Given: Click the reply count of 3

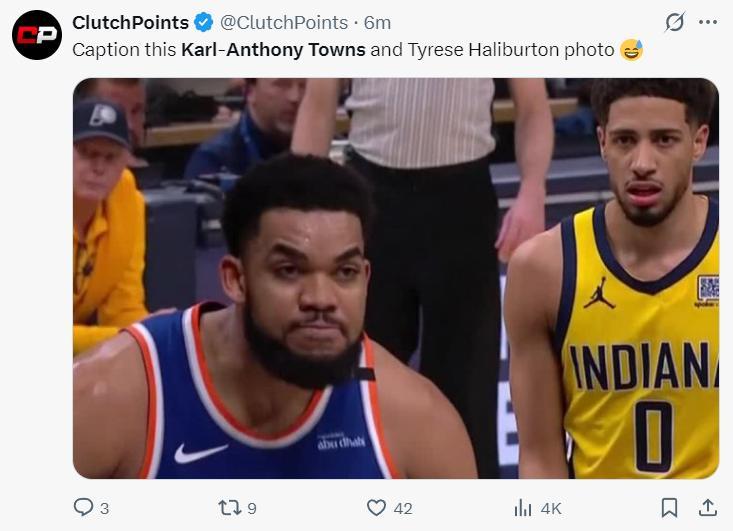Looking at the screenshot, I should (104, 509).
